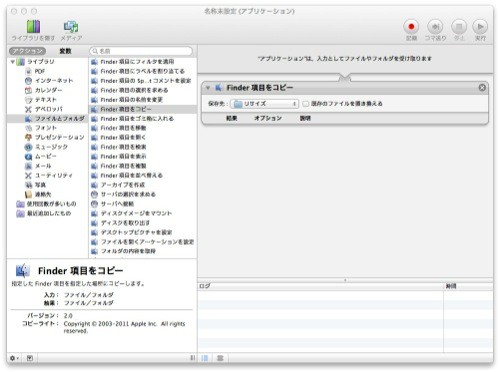Screen dimensions: 500x372
Task: Click the 名前 search field
Action: click(x=141, y=51)
